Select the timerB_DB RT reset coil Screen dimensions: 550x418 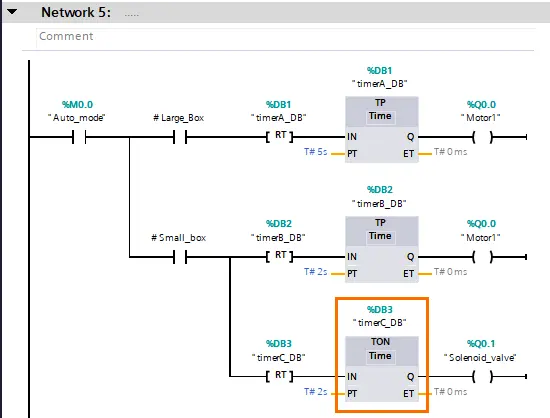[x=280, y=256]
